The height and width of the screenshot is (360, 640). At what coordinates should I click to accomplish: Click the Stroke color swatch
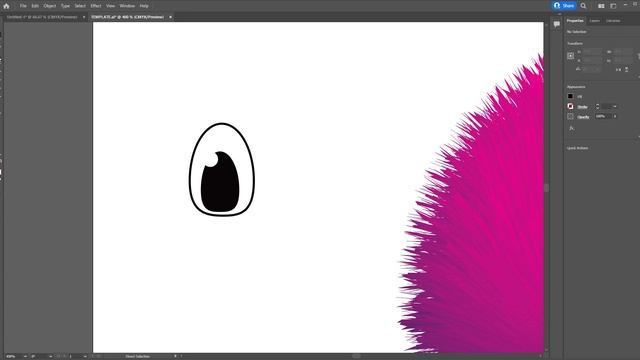[x=570, y=107]
